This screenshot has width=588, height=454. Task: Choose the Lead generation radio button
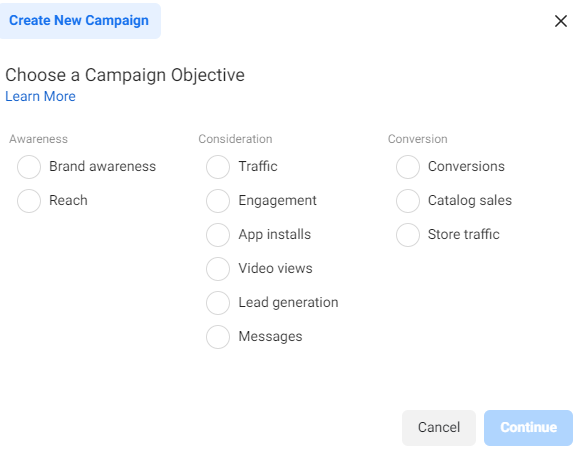[218, 303]
